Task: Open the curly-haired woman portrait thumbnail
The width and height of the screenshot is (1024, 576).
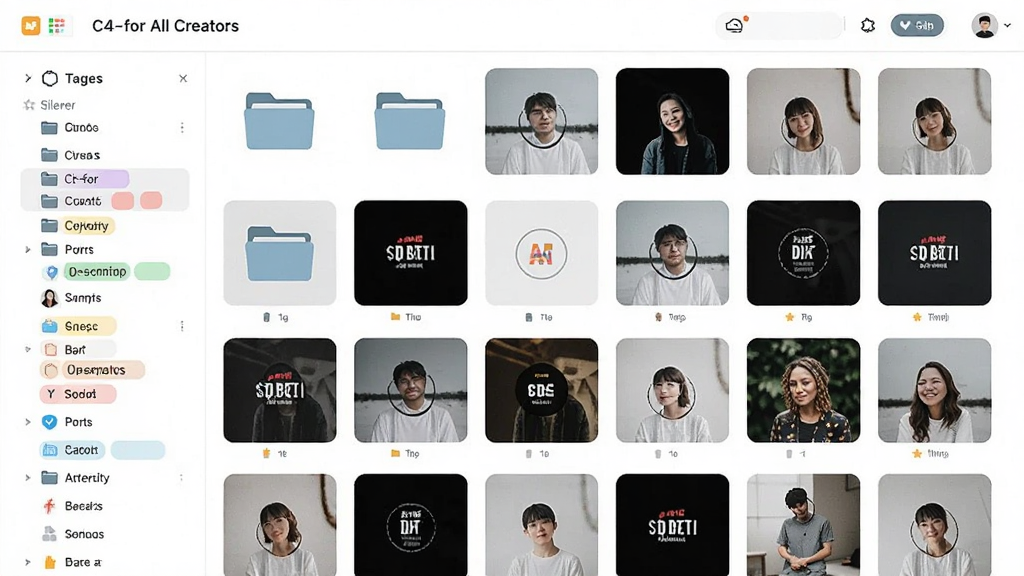Action: click(803, 391)
